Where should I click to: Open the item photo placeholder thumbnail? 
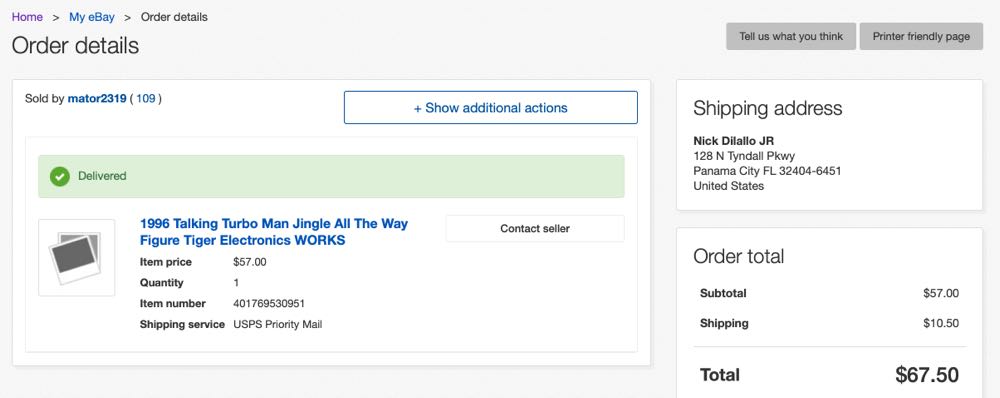coord(77,258)
